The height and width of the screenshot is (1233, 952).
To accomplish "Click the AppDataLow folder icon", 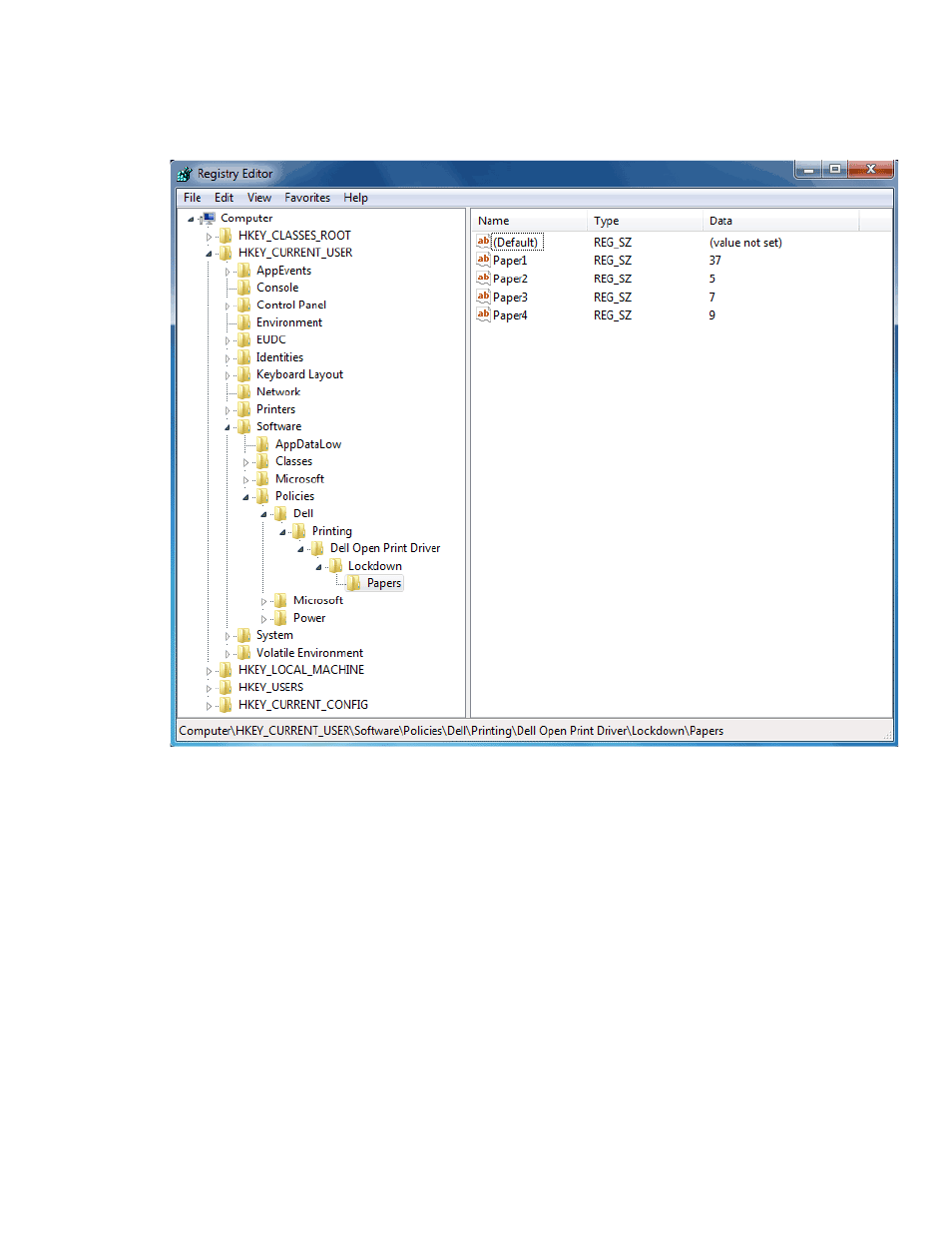I will (x=262, y=444).
